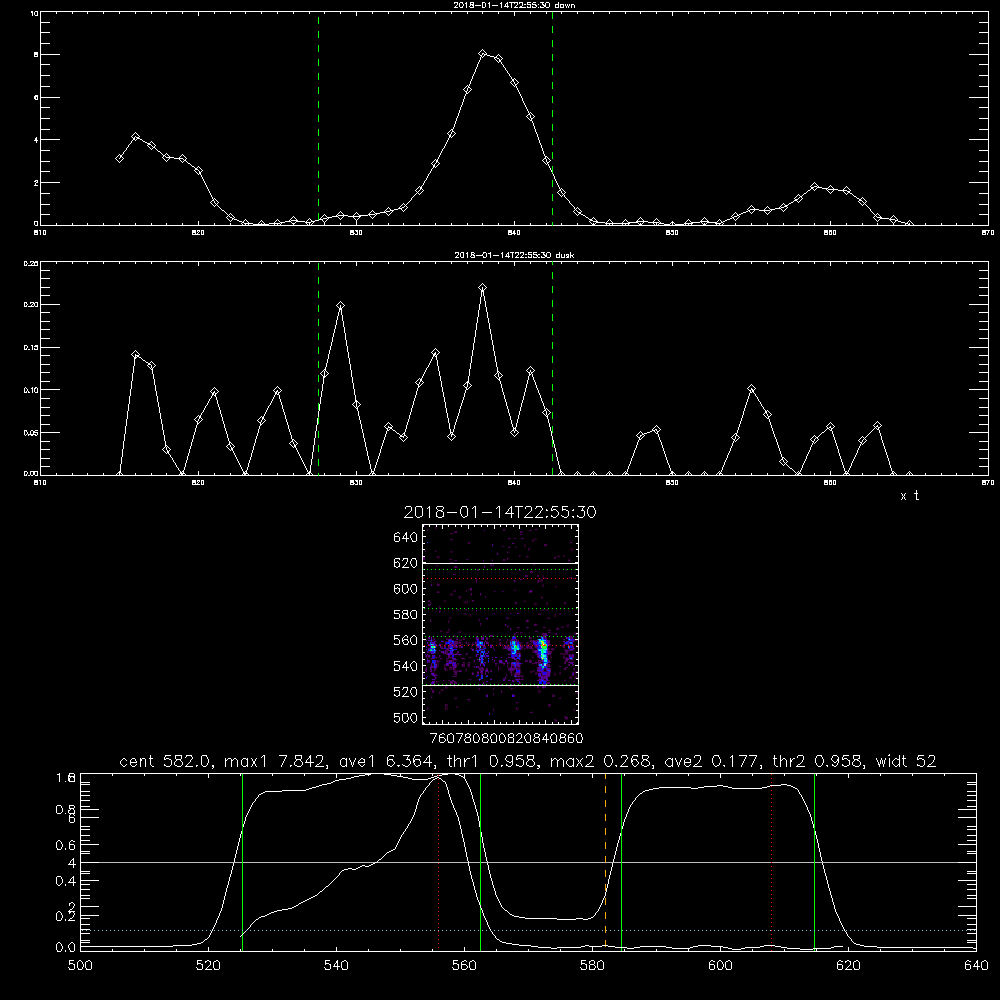Click the 'widt 52' value in the stats line
This screenshot has height=1000, width=1000.
[x=906, y=761]
